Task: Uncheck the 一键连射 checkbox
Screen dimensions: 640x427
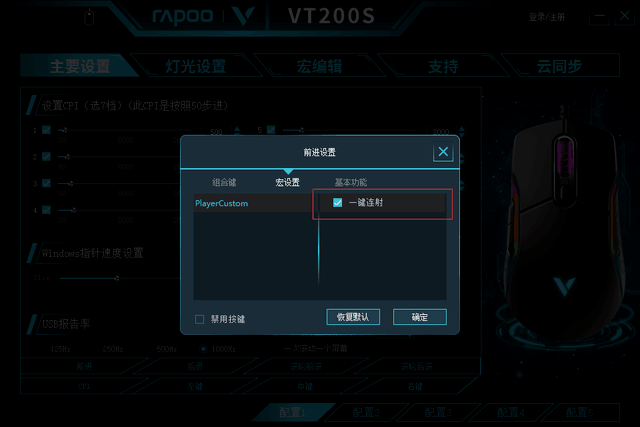Action: (338, 202)
